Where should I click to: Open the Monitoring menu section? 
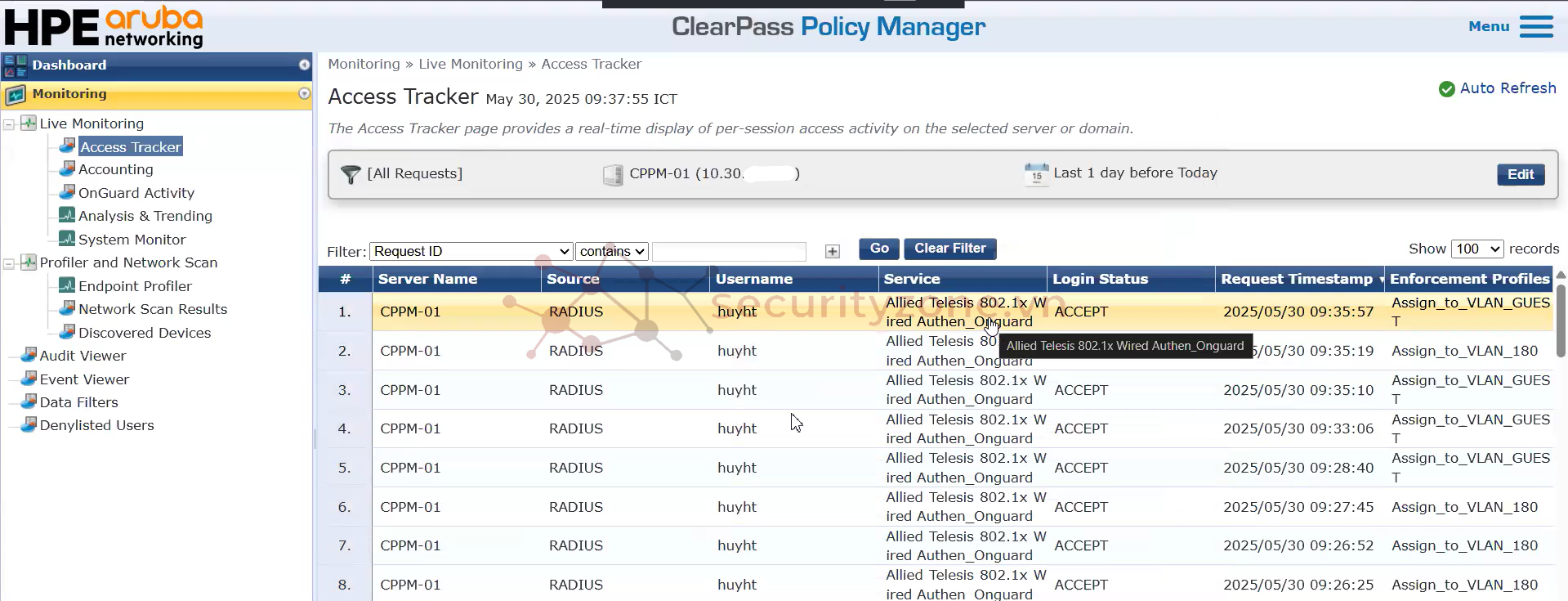156,95
